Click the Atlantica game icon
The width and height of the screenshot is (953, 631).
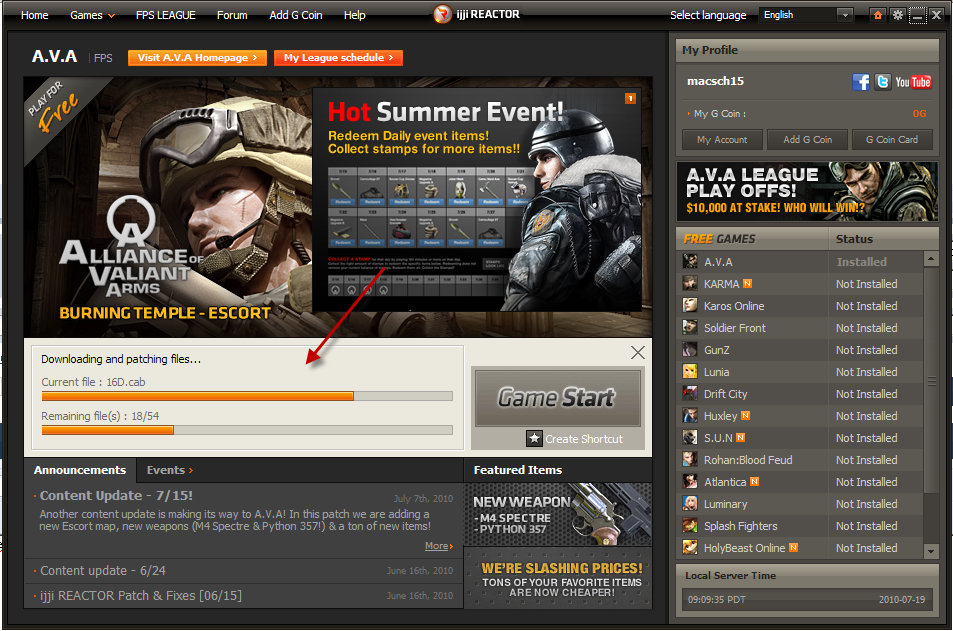[690, 482]
